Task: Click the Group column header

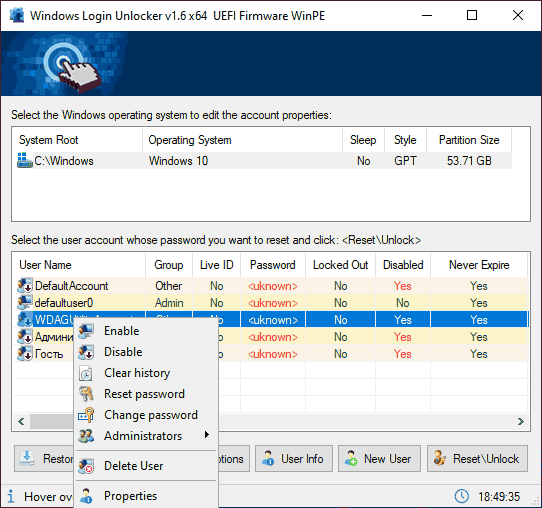Action: (x=169, y=265)
